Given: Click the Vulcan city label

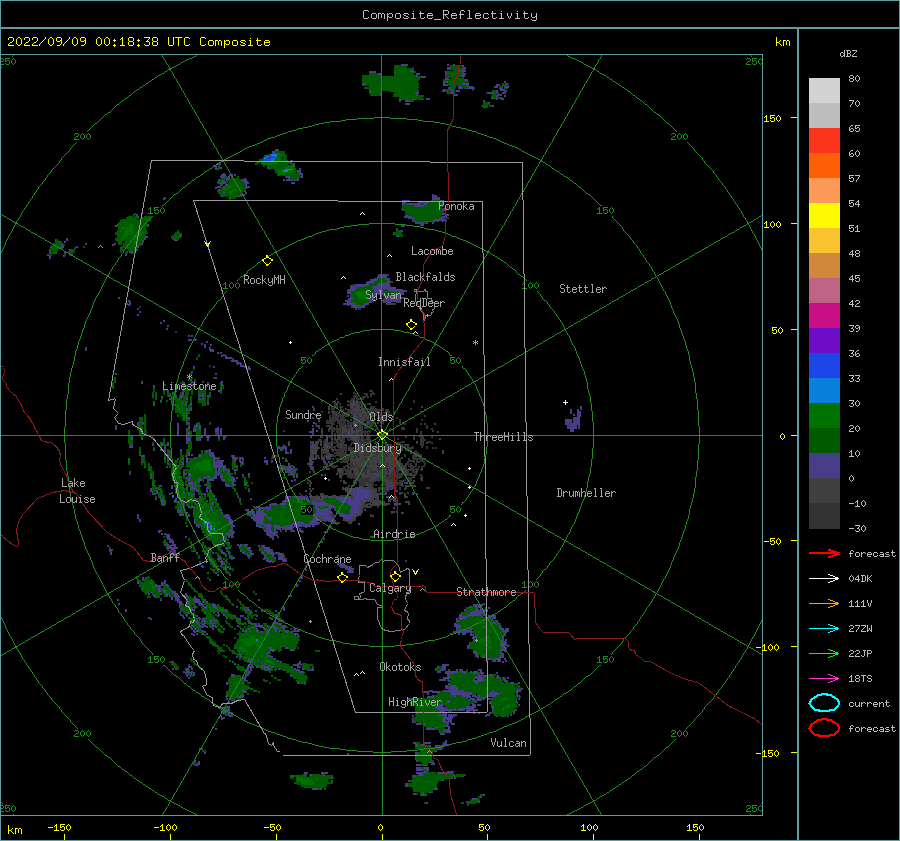Looking at the screenshot, I should point(508,743).
